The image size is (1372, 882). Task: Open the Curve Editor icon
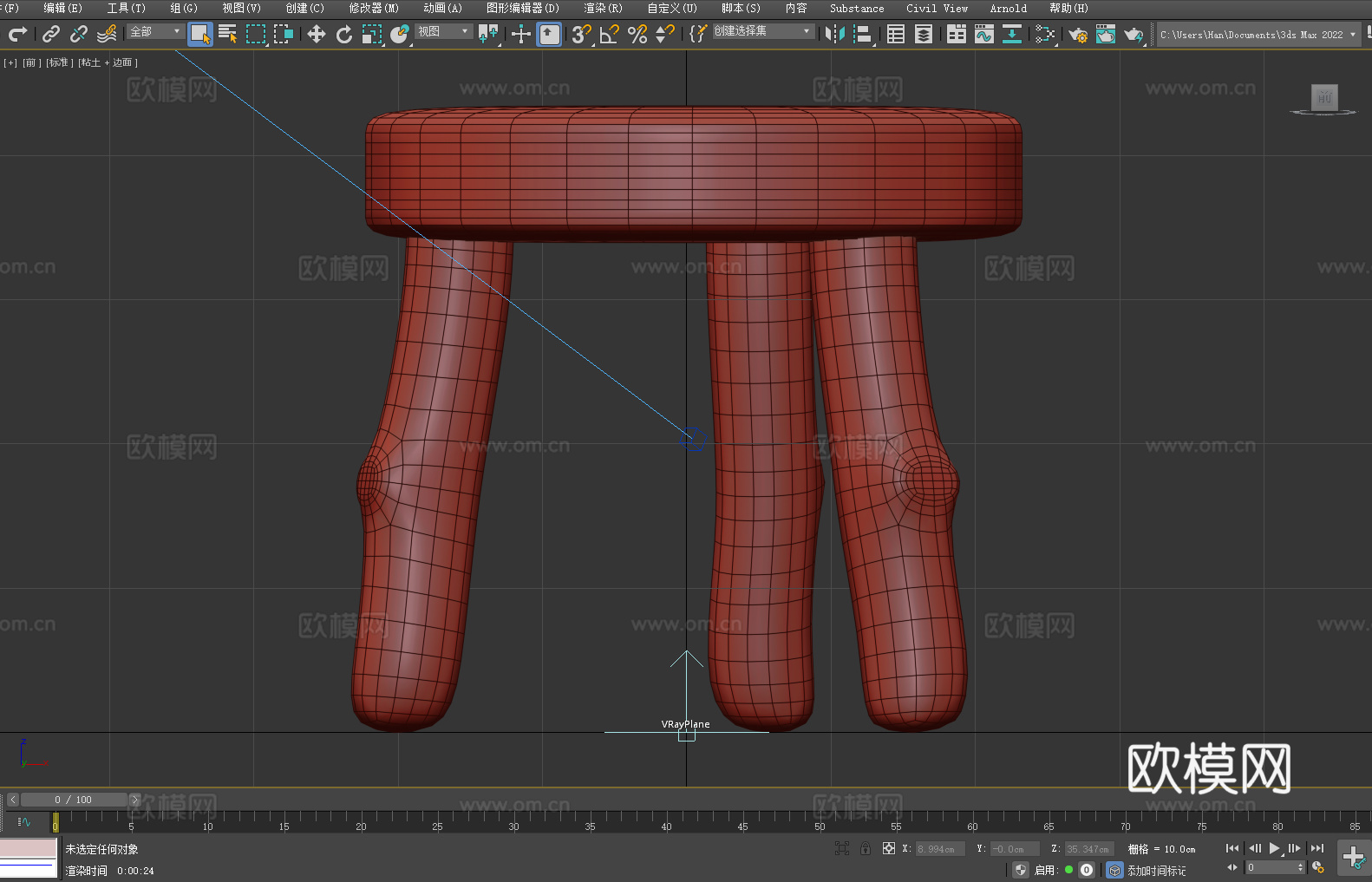pos(984,34)
